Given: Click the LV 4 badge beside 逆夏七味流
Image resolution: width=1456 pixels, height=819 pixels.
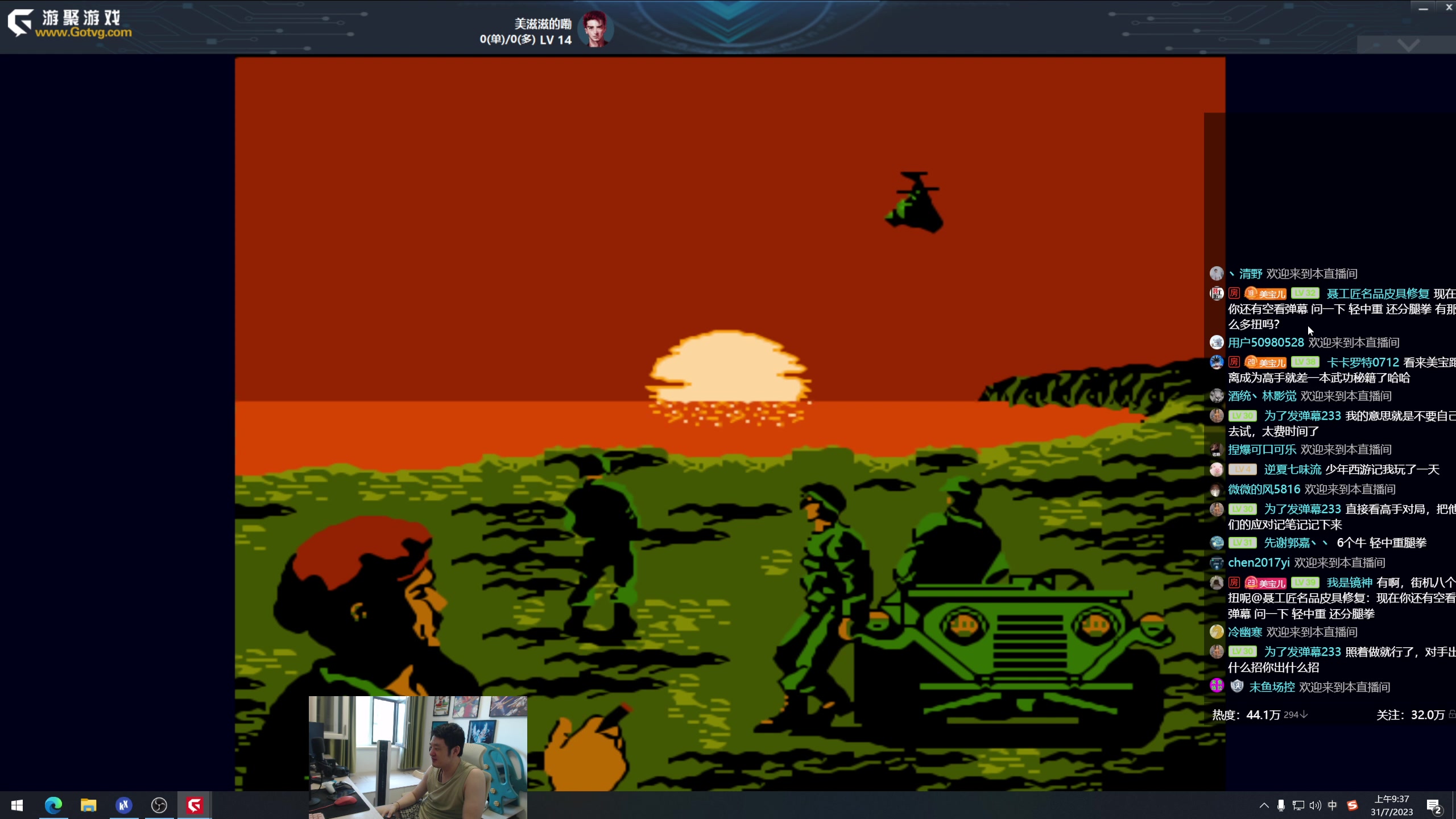Looking at the screenshot, I should coord(1243,469).
